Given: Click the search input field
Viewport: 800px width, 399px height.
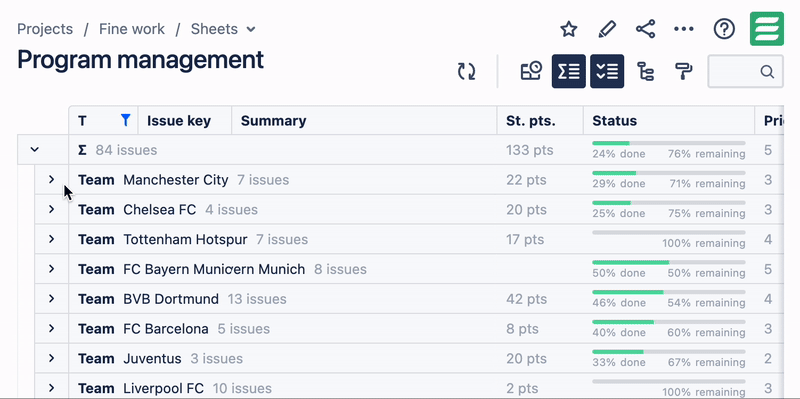Looking at the screenshot, I should click(x=745, y=71).
